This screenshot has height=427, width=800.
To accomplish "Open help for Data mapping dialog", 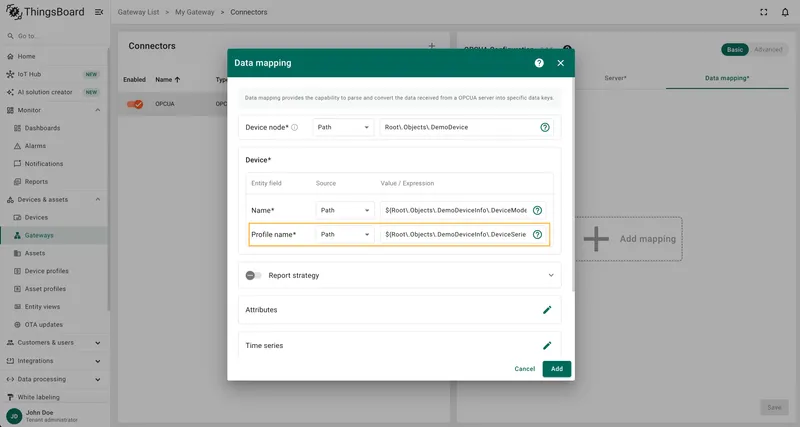I will pyautogui.click(x=539, y=63).
